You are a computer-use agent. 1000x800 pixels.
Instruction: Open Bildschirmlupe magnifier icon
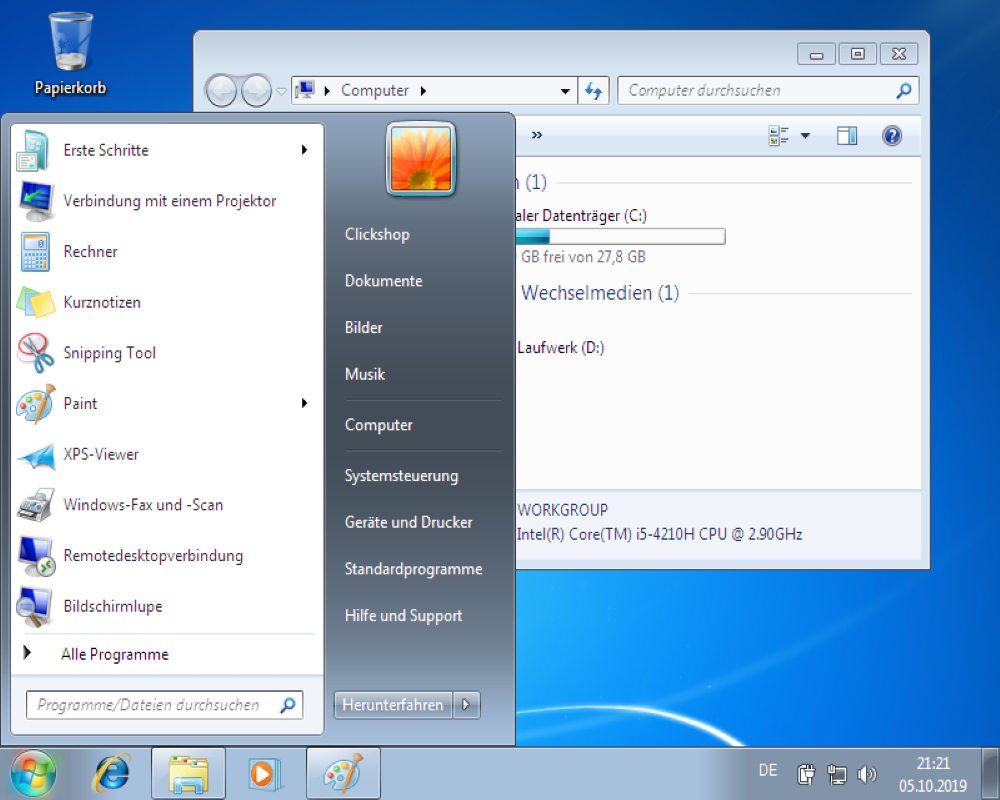(x=35, y=607)
